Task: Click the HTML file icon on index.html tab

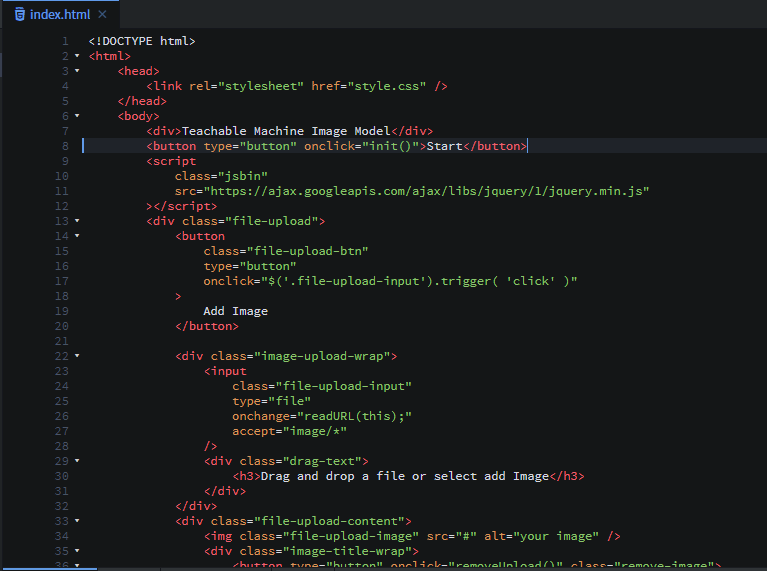Action: 20,15
